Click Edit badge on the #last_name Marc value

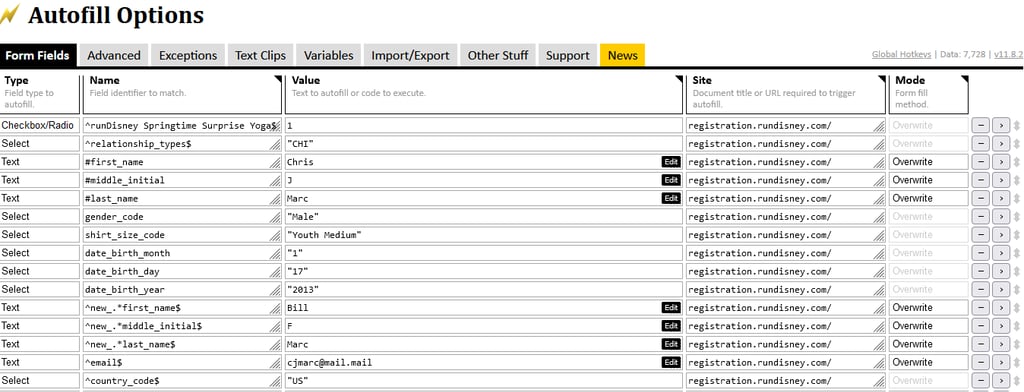point(671,199)
